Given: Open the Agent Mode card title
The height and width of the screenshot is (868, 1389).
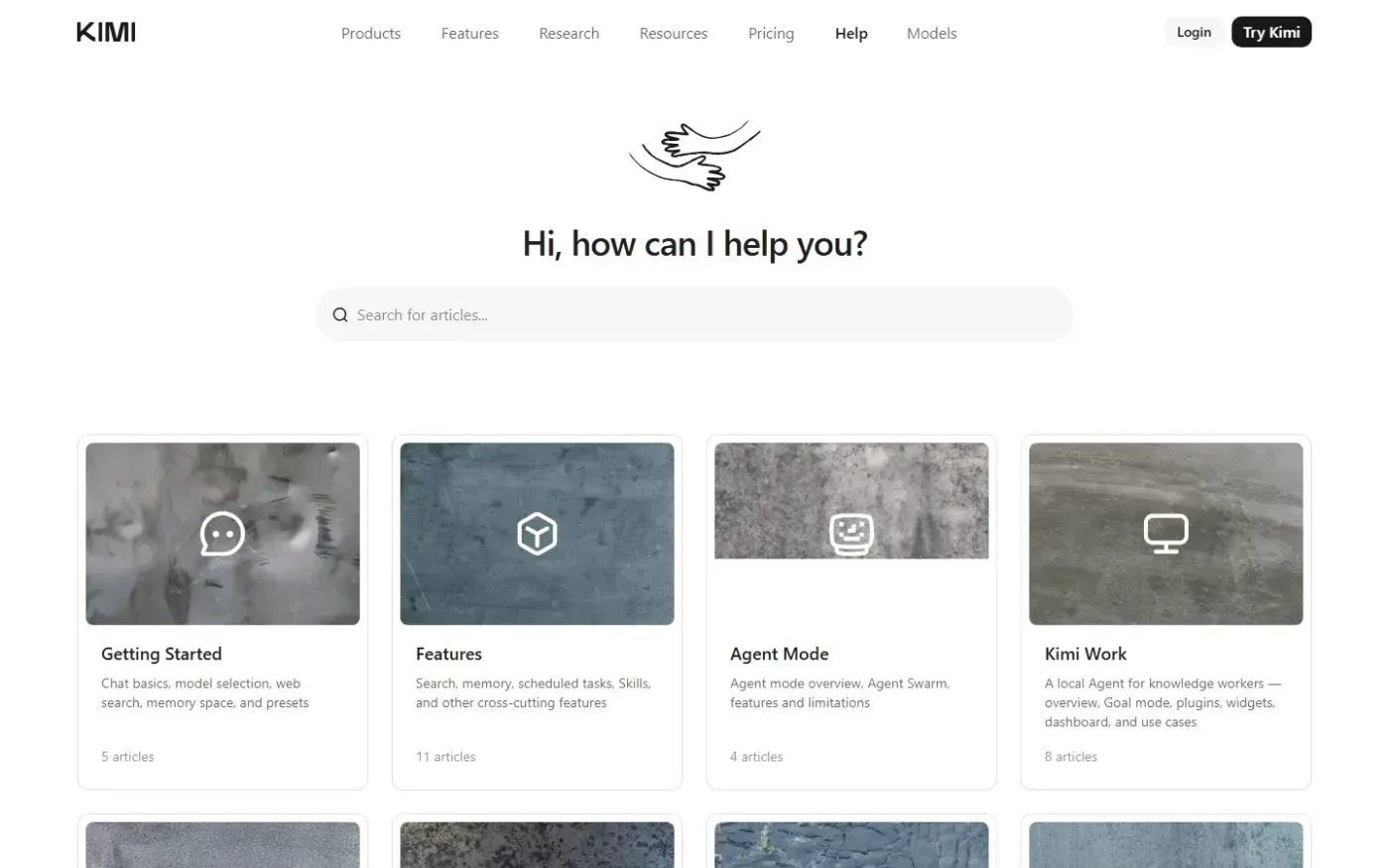Looking at the screenshot, I should (779, 654).
